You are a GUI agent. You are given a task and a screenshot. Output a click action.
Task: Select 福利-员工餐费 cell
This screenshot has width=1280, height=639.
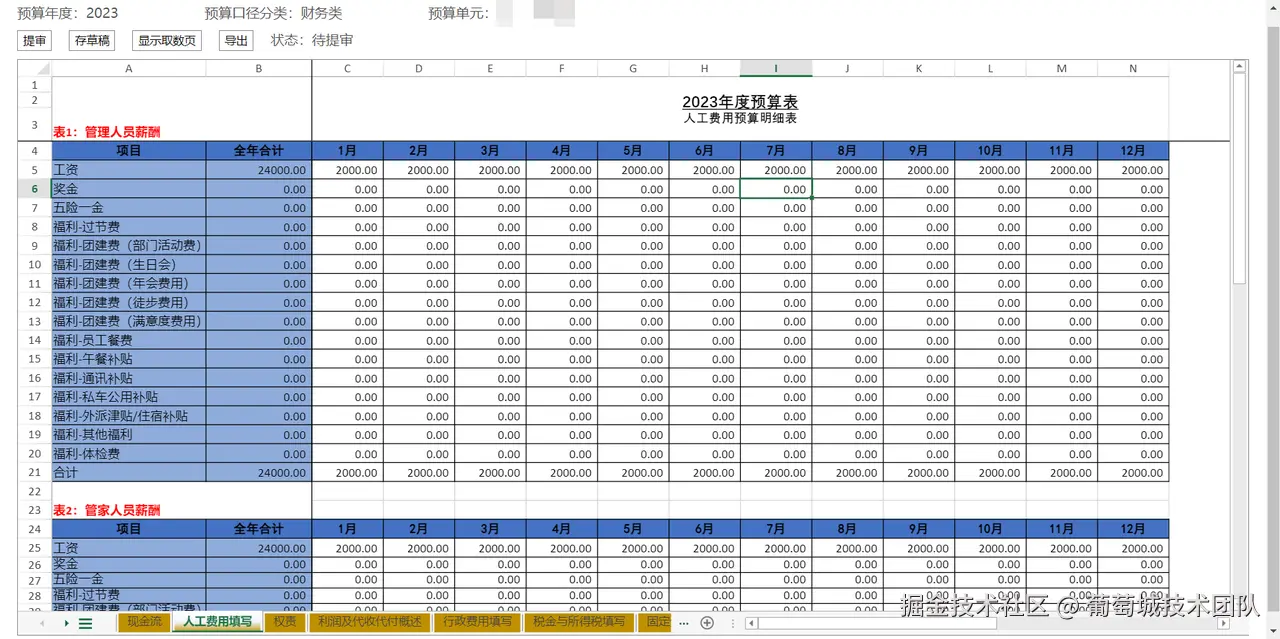[129, 341]
